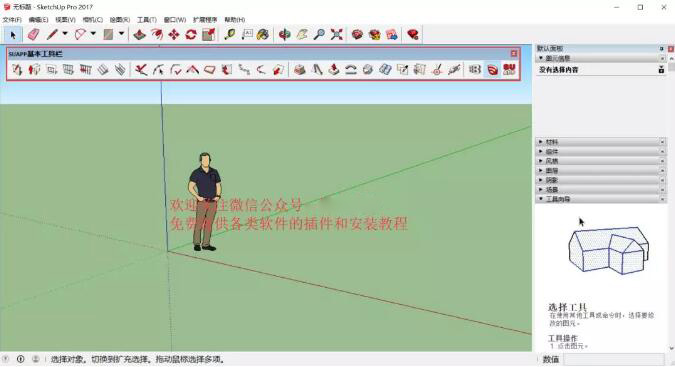Open the 绘图(R) menu
Screen dimensions: 675x367
(120, 20)
